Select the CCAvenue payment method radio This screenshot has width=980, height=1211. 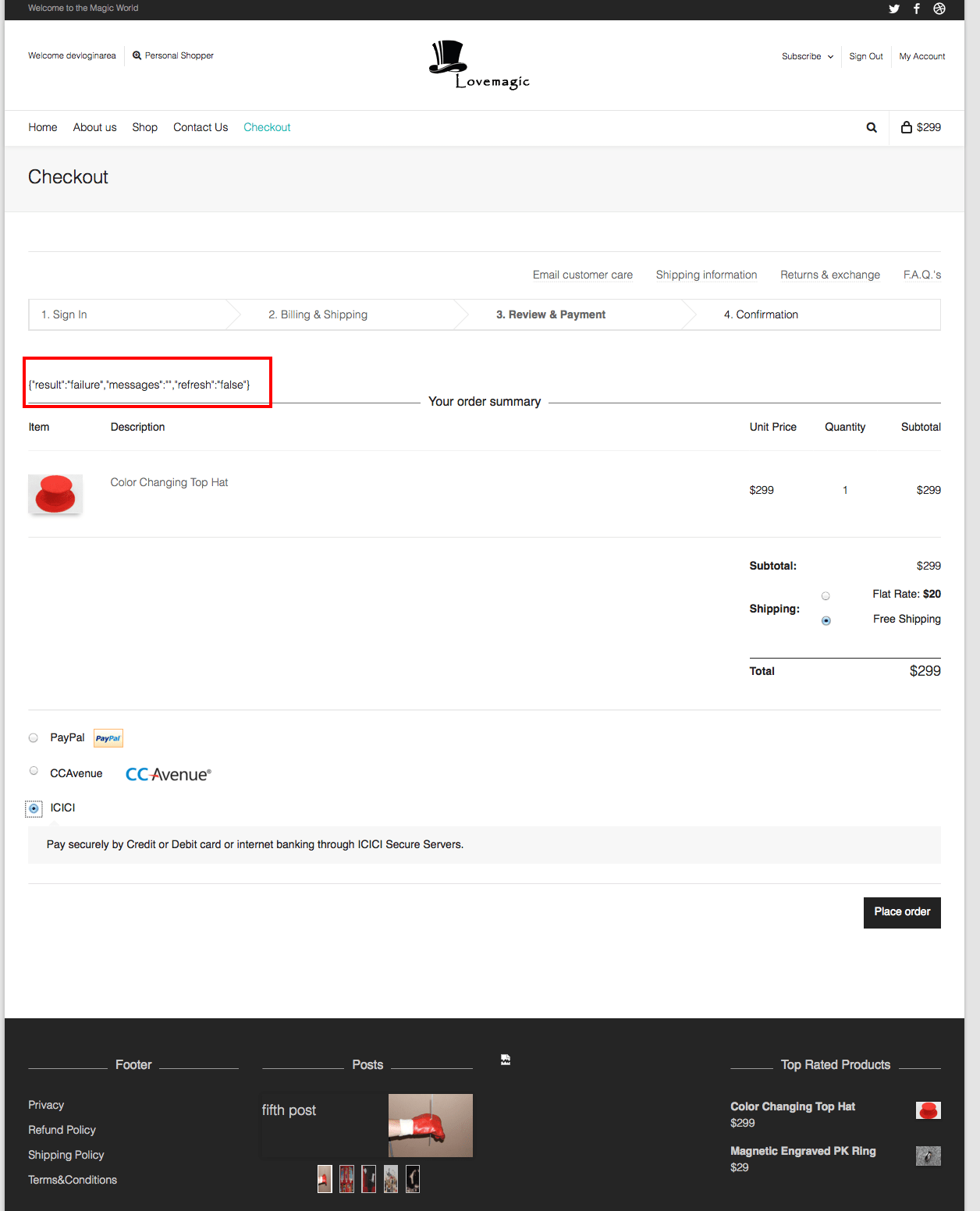pyautogui.click(x=34, y=770)
